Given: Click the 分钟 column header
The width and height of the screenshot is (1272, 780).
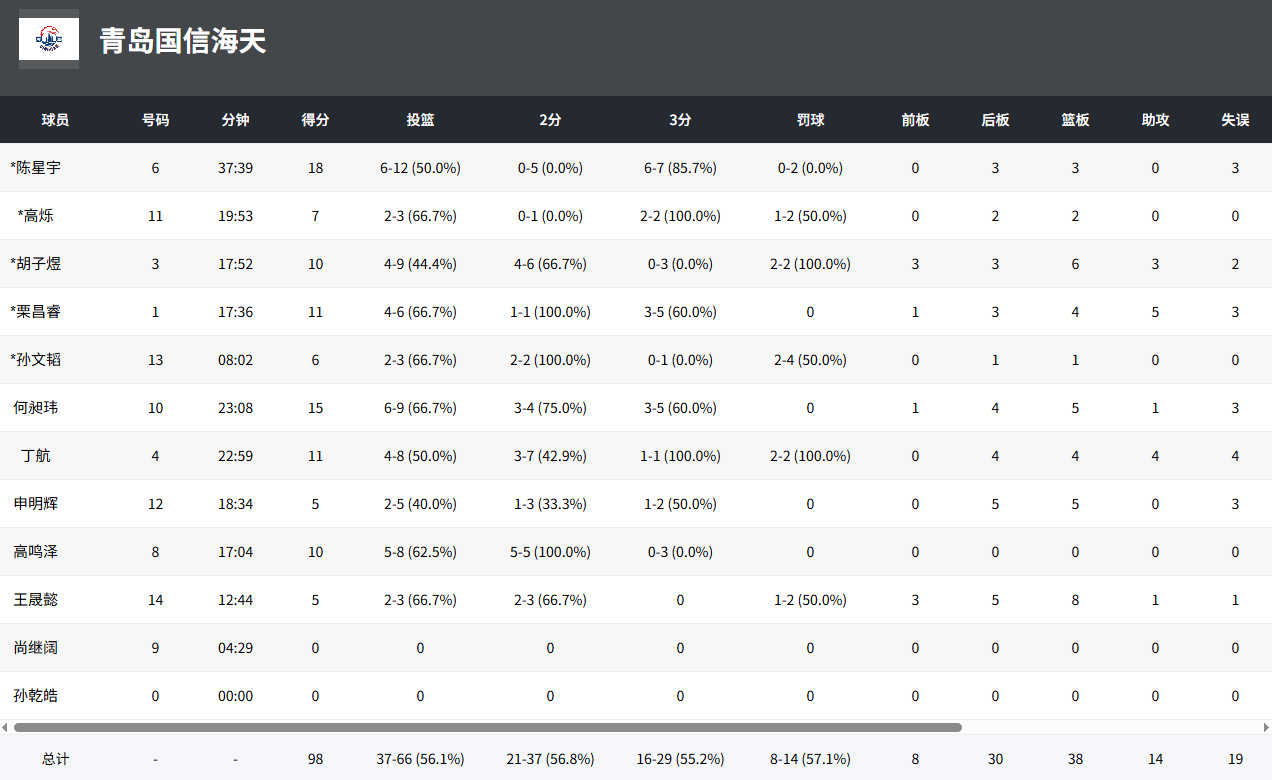Looking at the screenshot, I should click(x=235, y=120).
